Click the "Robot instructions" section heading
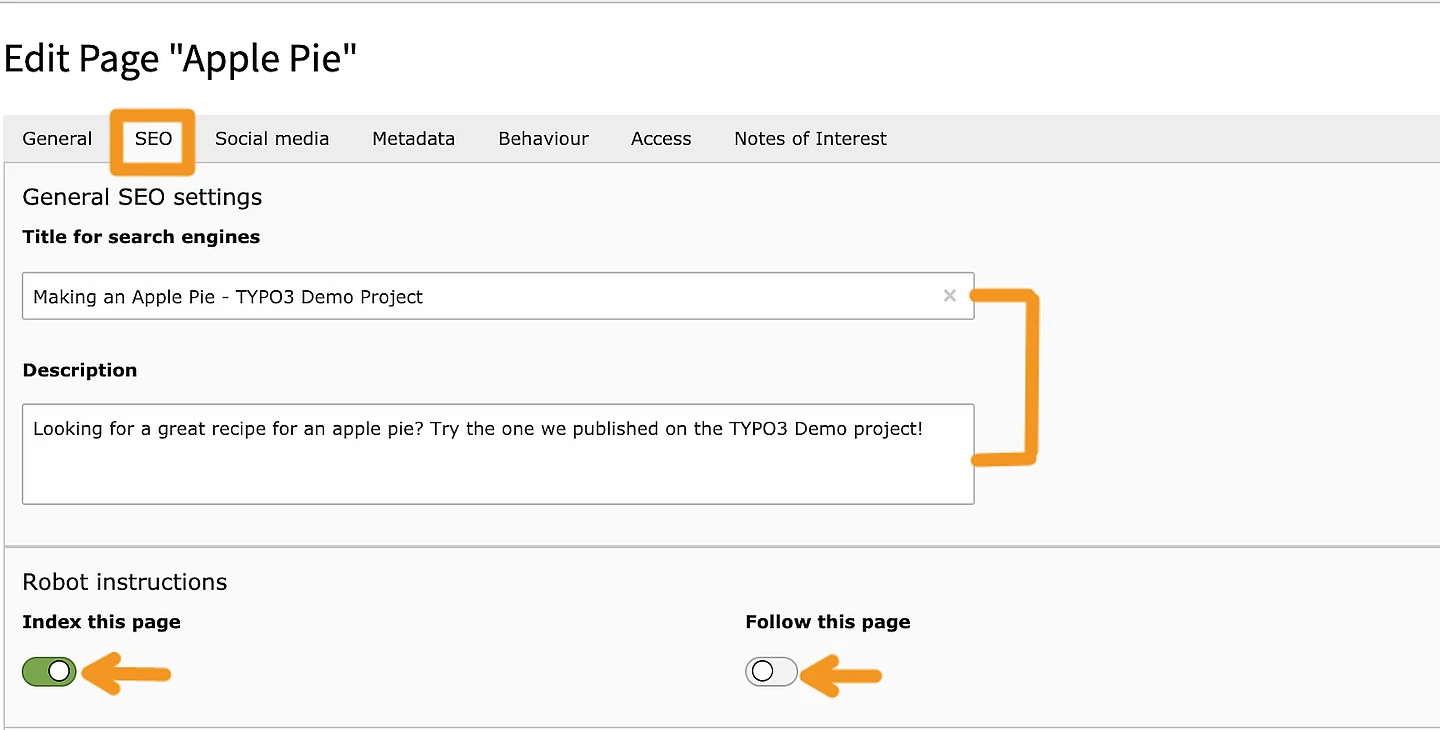The height and width of the screenshot is (730, 1440). [x=125, y=582]
